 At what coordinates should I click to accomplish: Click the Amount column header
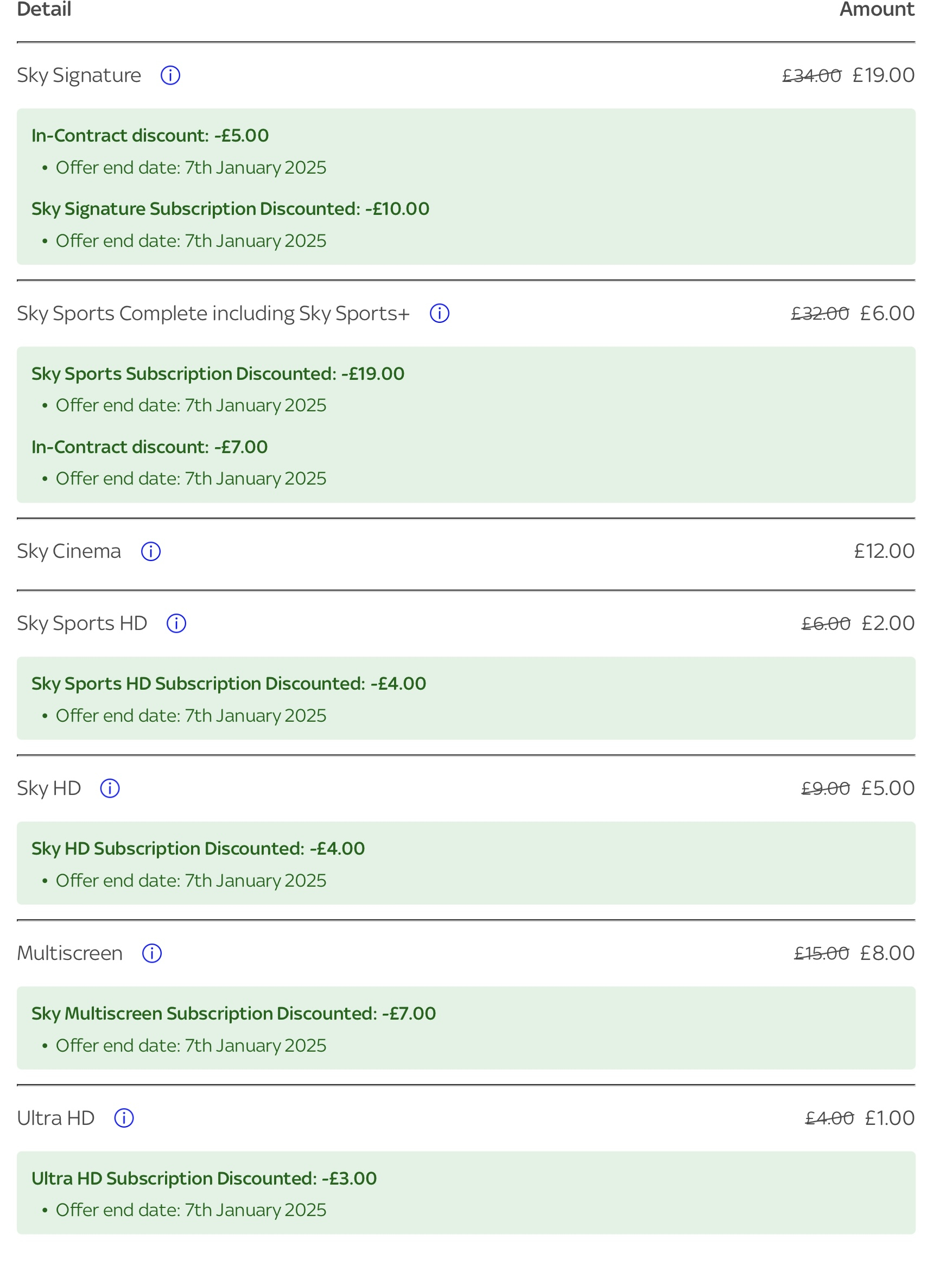point(877,9)
